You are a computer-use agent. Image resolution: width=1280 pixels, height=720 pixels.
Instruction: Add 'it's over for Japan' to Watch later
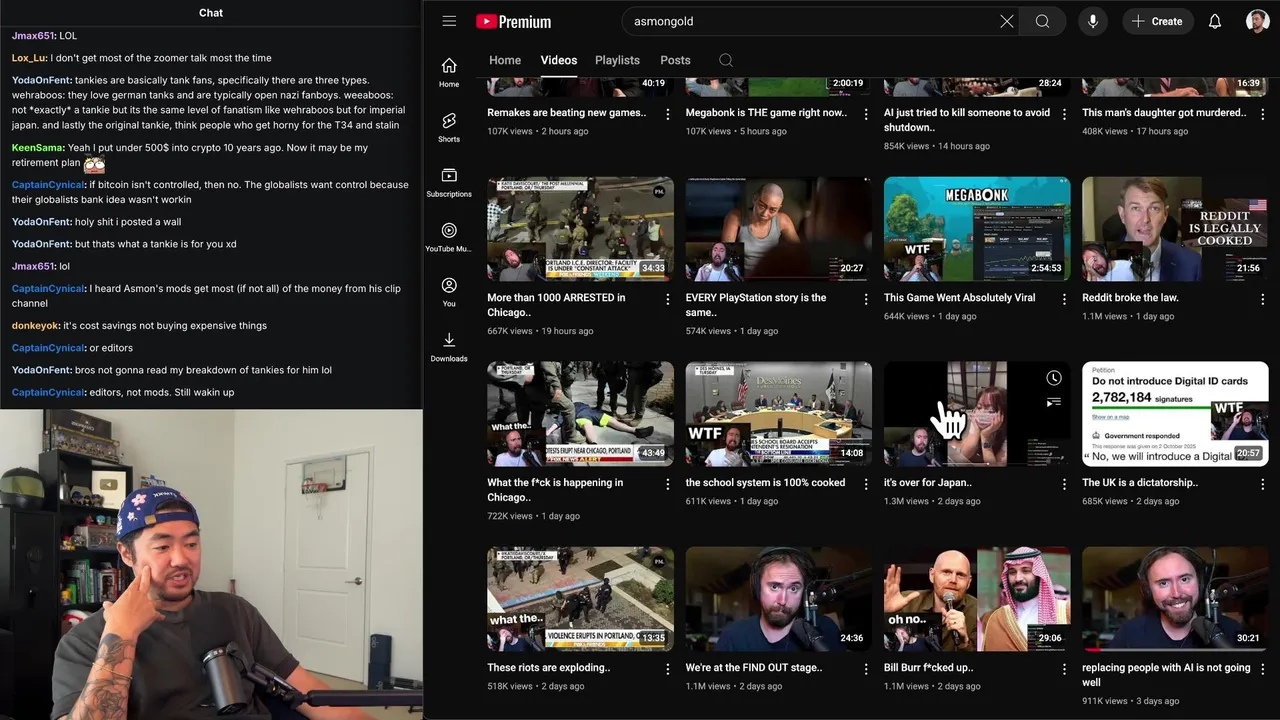tap(1053, 378)
